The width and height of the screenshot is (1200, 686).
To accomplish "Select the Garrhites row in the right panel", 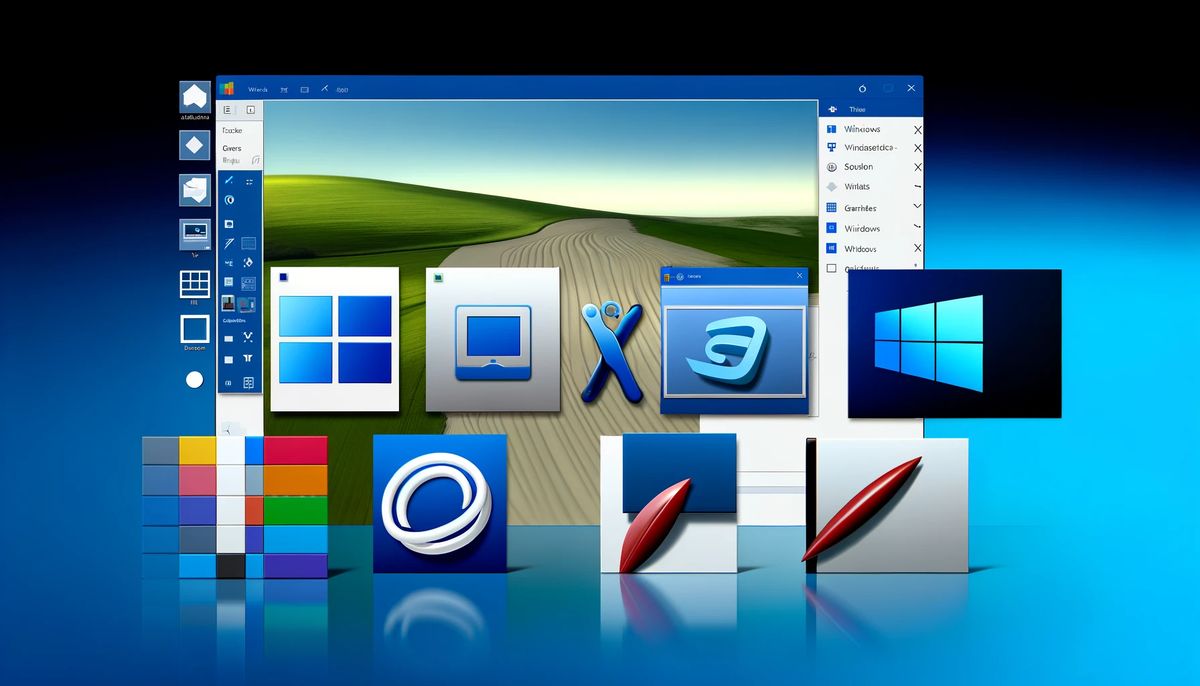I will pos(871,208).
